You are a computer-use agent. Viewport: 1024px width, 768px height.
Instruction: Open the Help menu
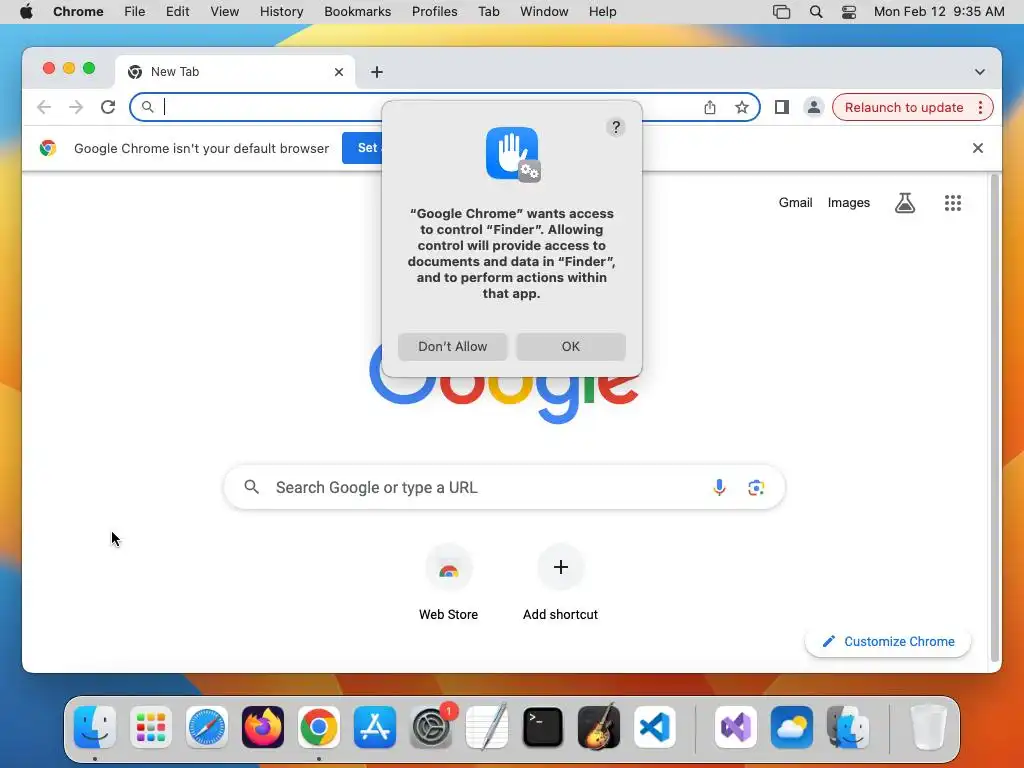tap(602, 12)
